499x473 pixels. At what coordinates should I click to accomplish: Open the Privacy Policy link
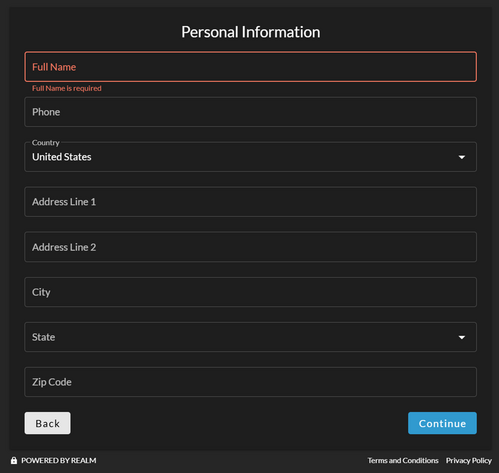click(469, 460)
